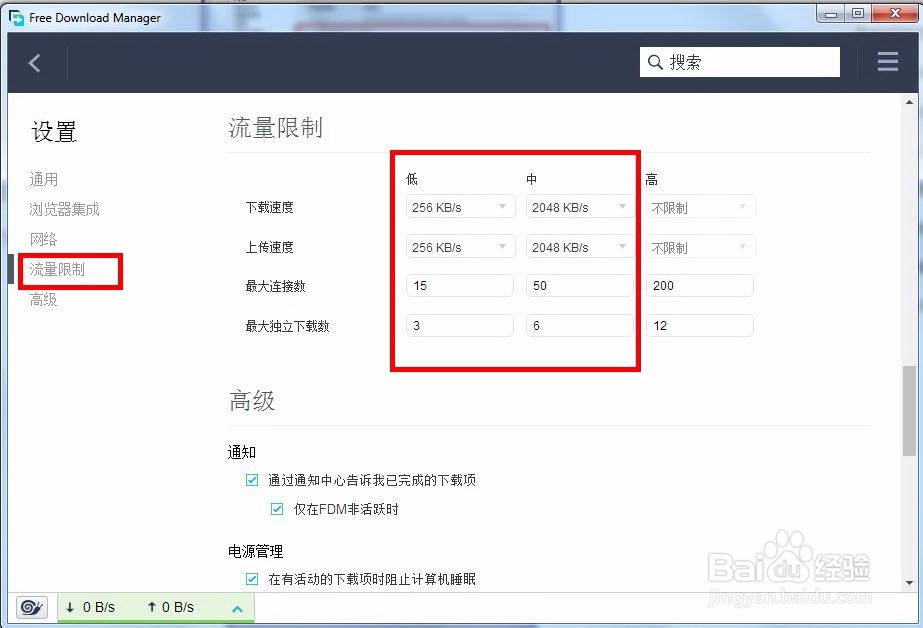Open the 通用 settings page
The height and width of the screenshot is (628, 923).
point(44,179)
